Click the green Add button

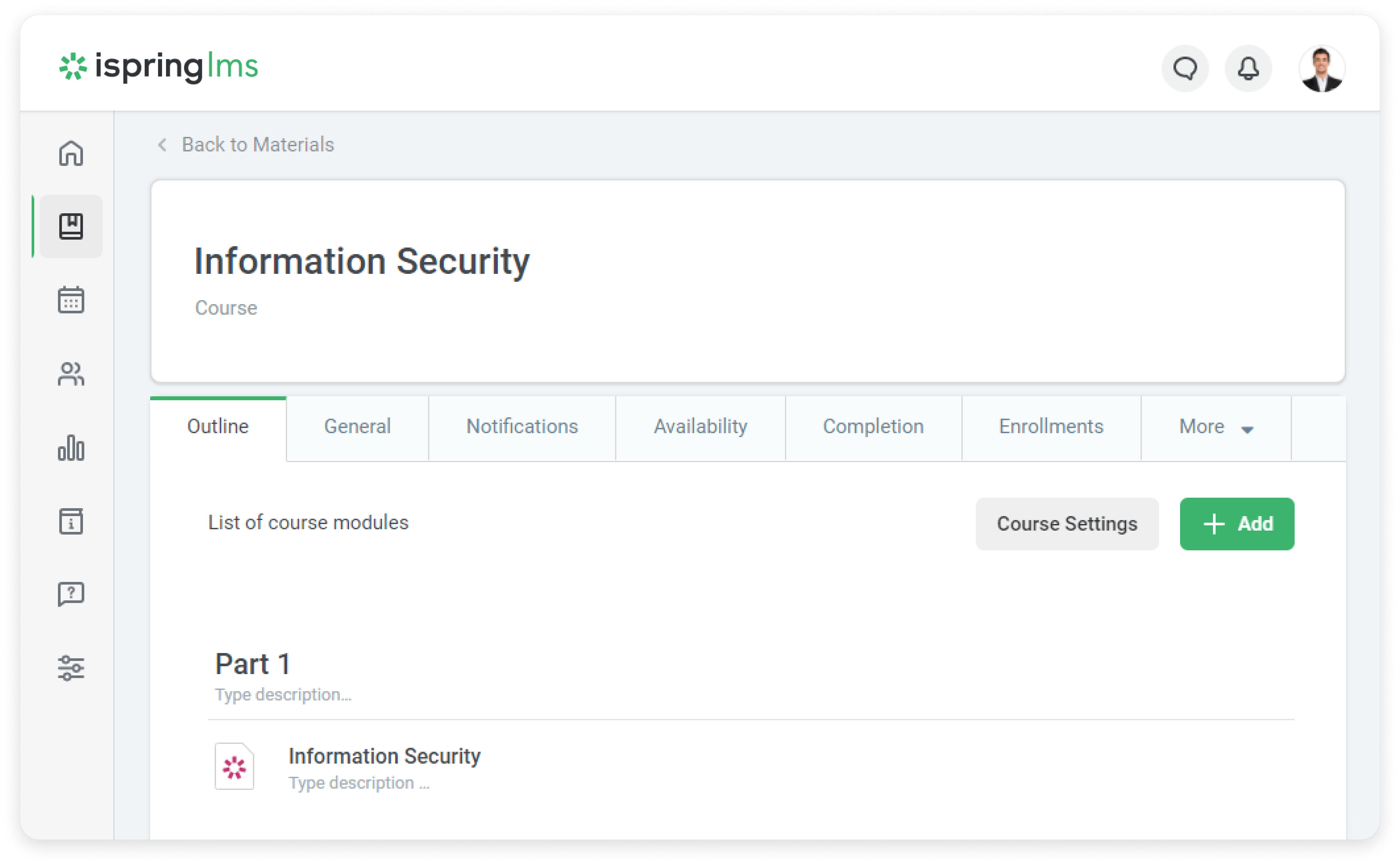(1236, 524)
